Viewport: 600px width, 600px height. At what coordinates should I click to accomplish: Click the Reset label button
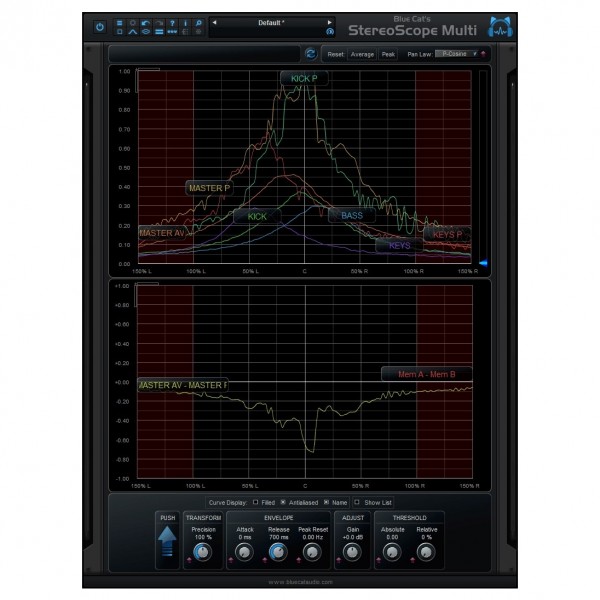pyautogui.click(x=336, y=54)
